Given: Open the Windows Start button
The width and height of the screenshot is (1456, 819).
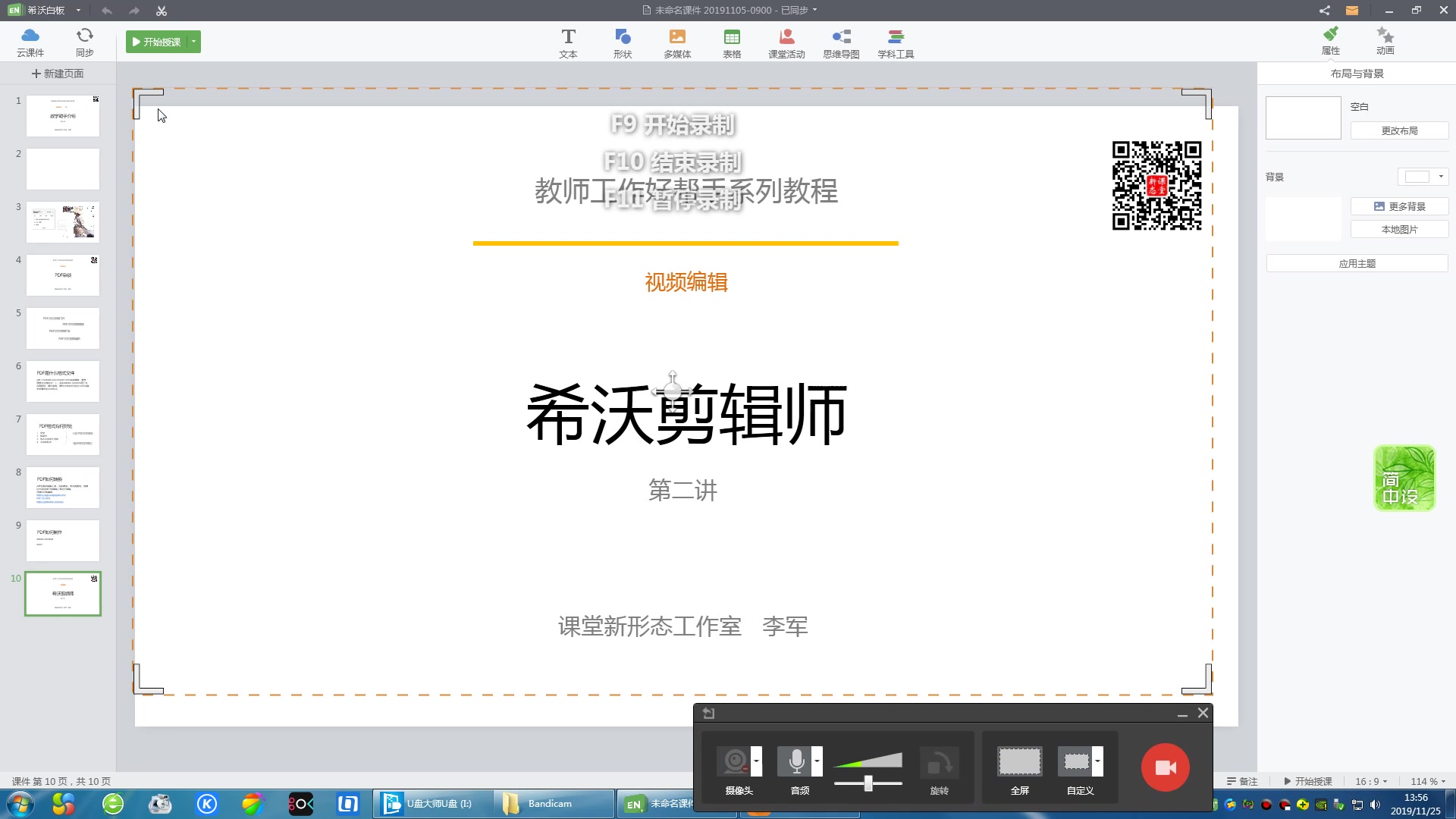Looking at the screenshot, I should 20,804.
